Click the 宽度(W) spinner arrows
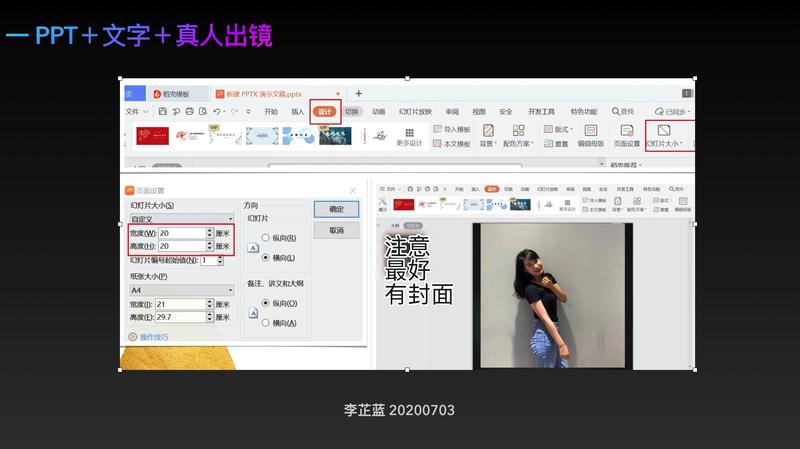The height and width of the screenshot is (449, 800). tap(209, 233)
